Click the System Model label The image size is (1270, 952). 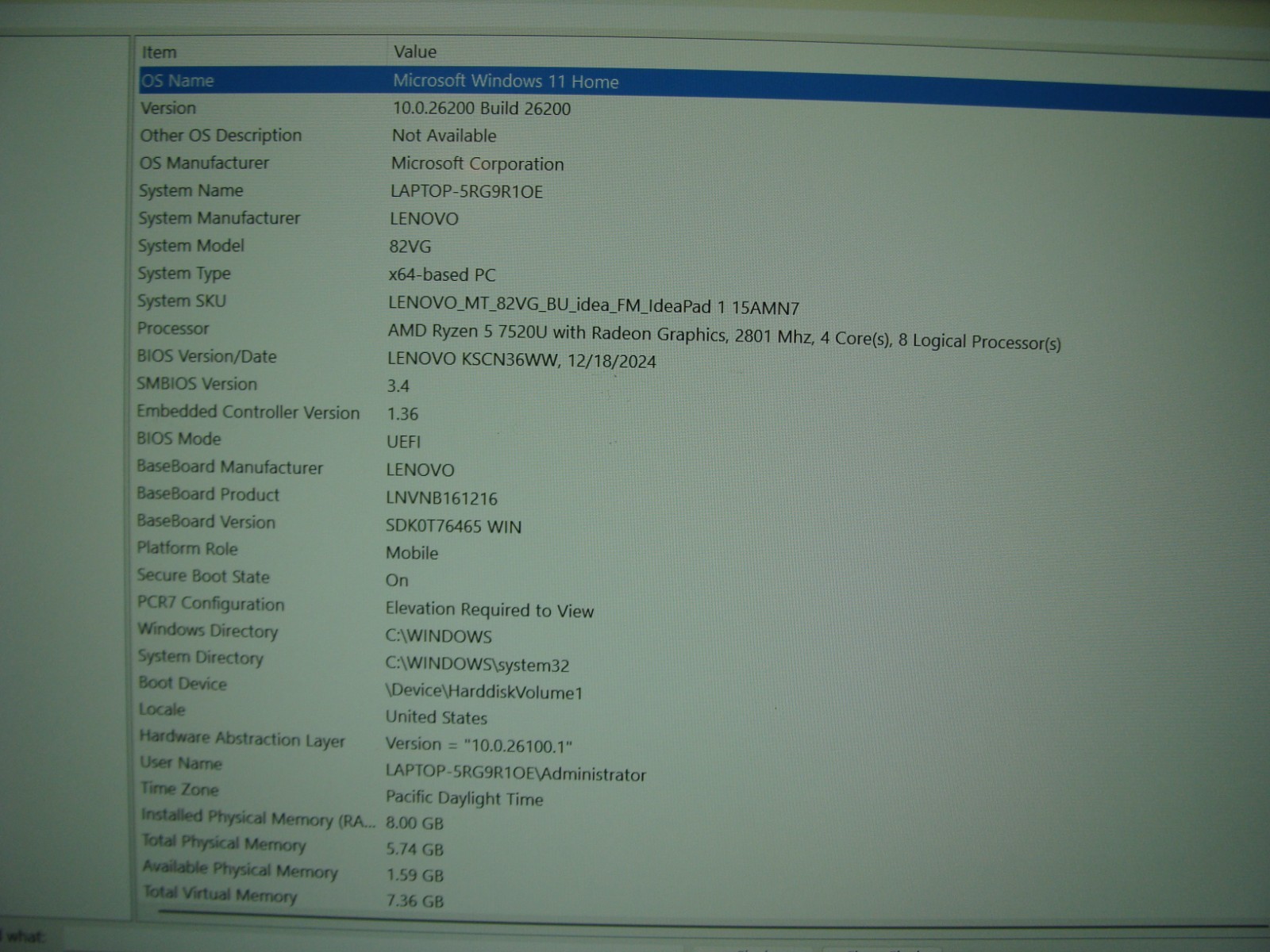191,246
